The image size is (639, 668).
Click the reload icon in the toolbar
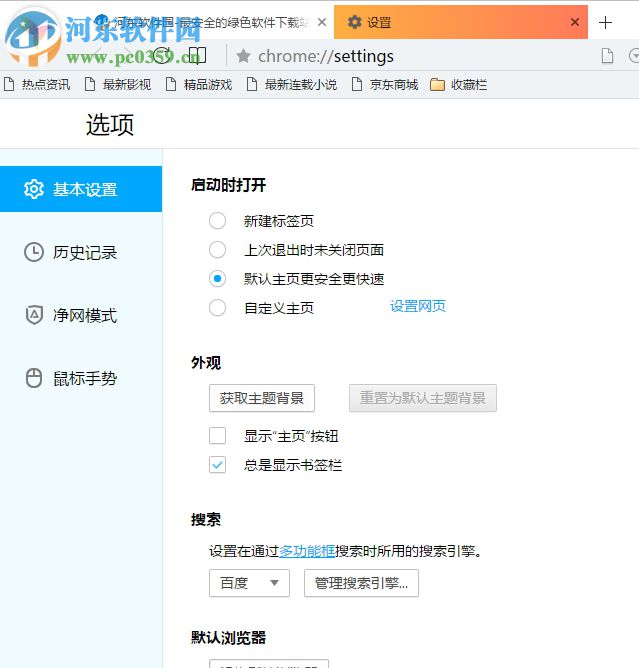tap(162, 56)
